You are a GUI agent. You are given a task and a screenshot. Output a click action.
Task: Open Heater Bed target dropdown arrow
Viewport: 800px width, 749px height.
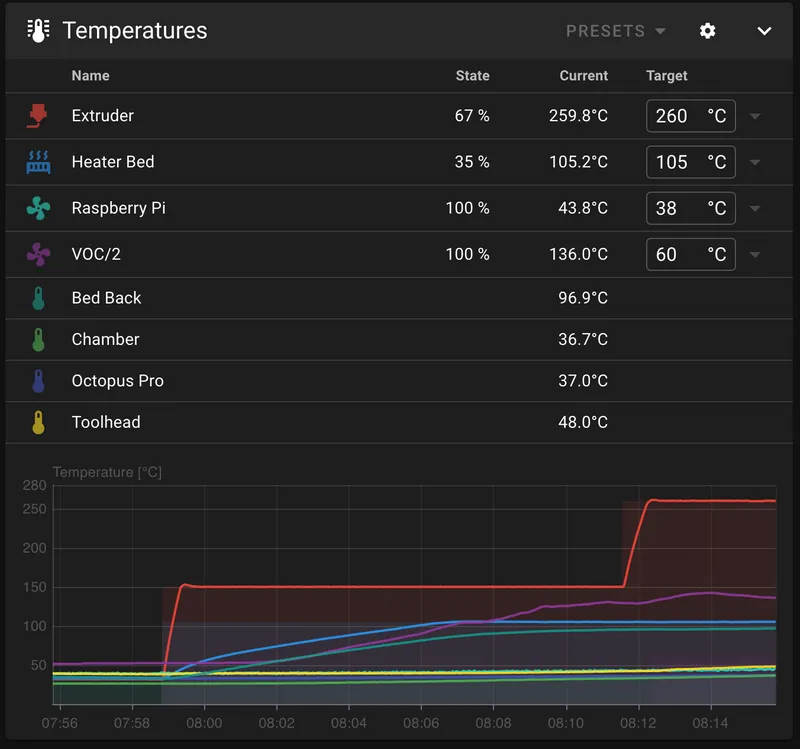point(755,162)
